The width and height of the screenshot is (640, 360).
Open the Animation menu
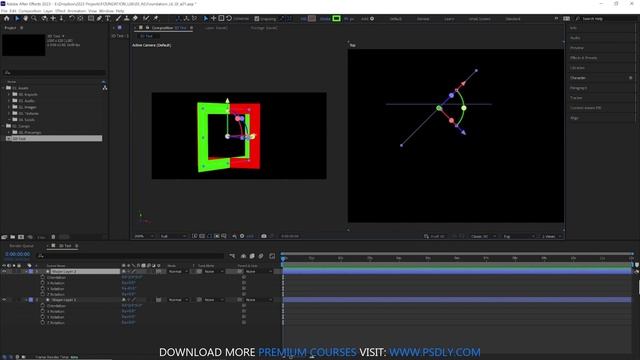pyautogui.click(x=77, y=11)
